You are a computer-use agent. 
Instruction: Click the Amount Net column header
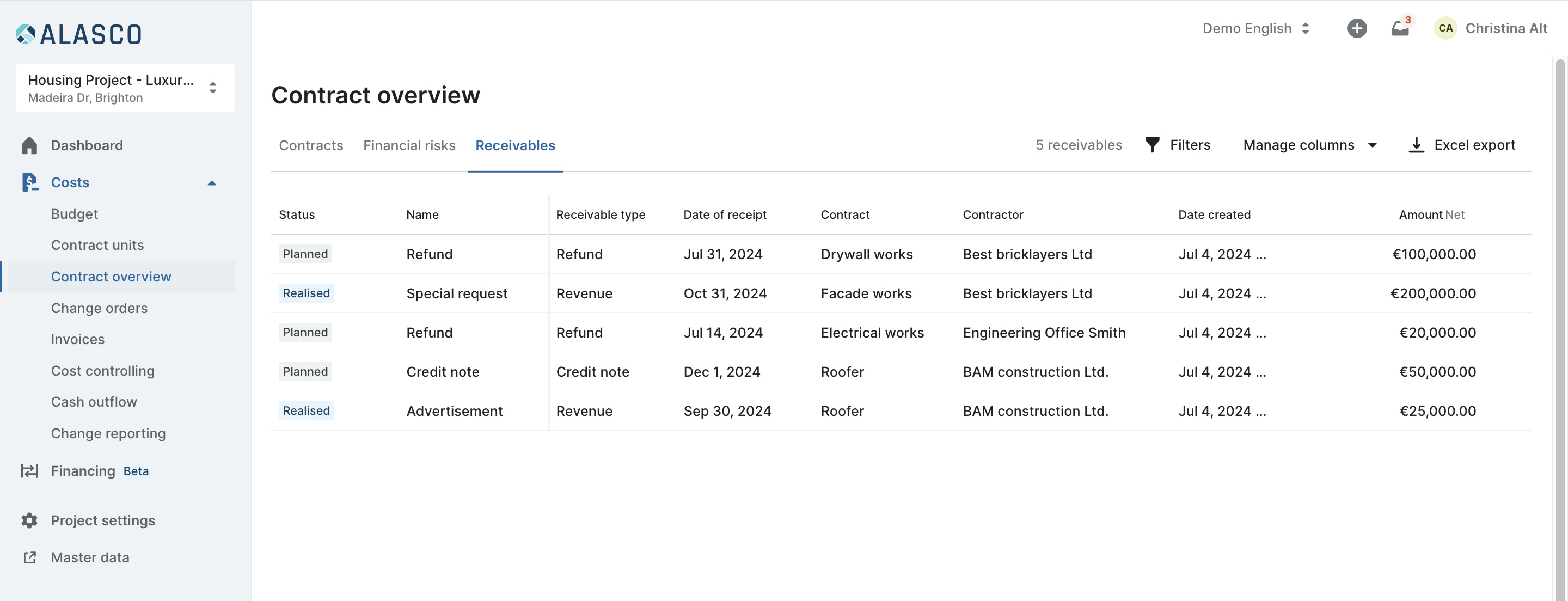1432,214
